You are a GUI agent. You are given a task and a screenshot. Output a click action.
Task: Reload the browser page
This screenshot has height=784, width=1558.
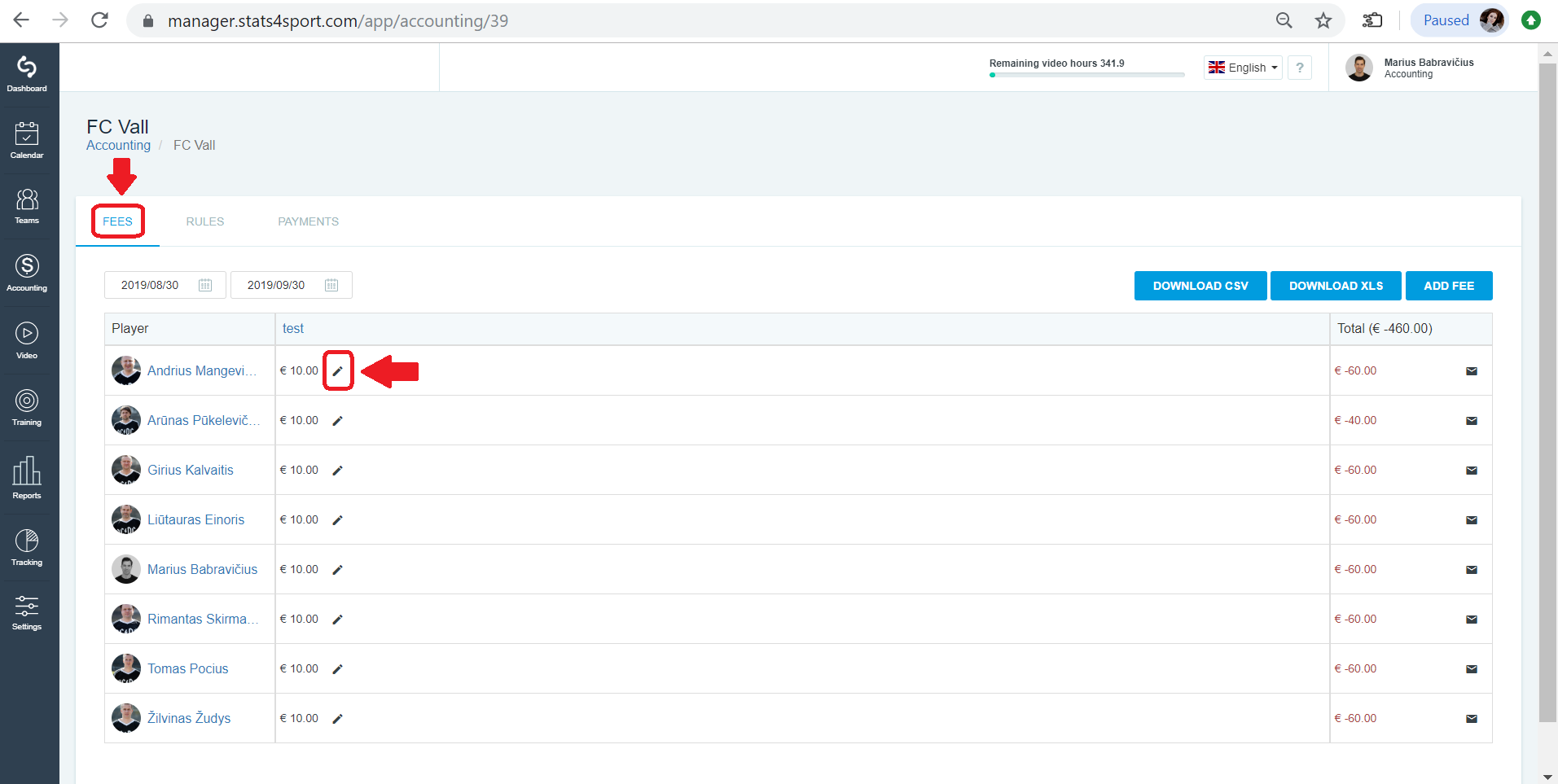point(99,20)
